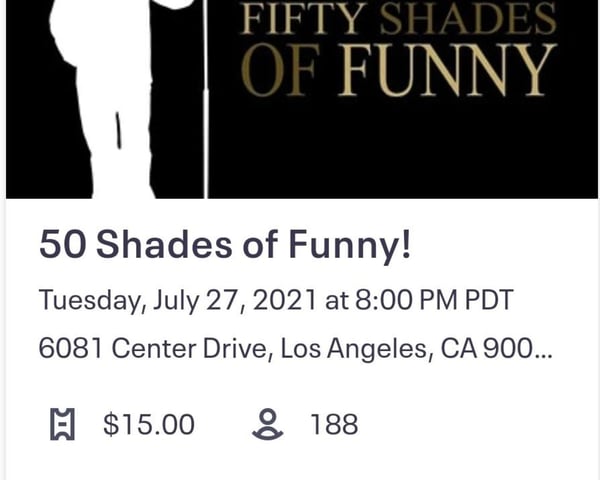Screen dimensions: 600x480
Task: Click the attendees person icon
Action: point(267,424)
